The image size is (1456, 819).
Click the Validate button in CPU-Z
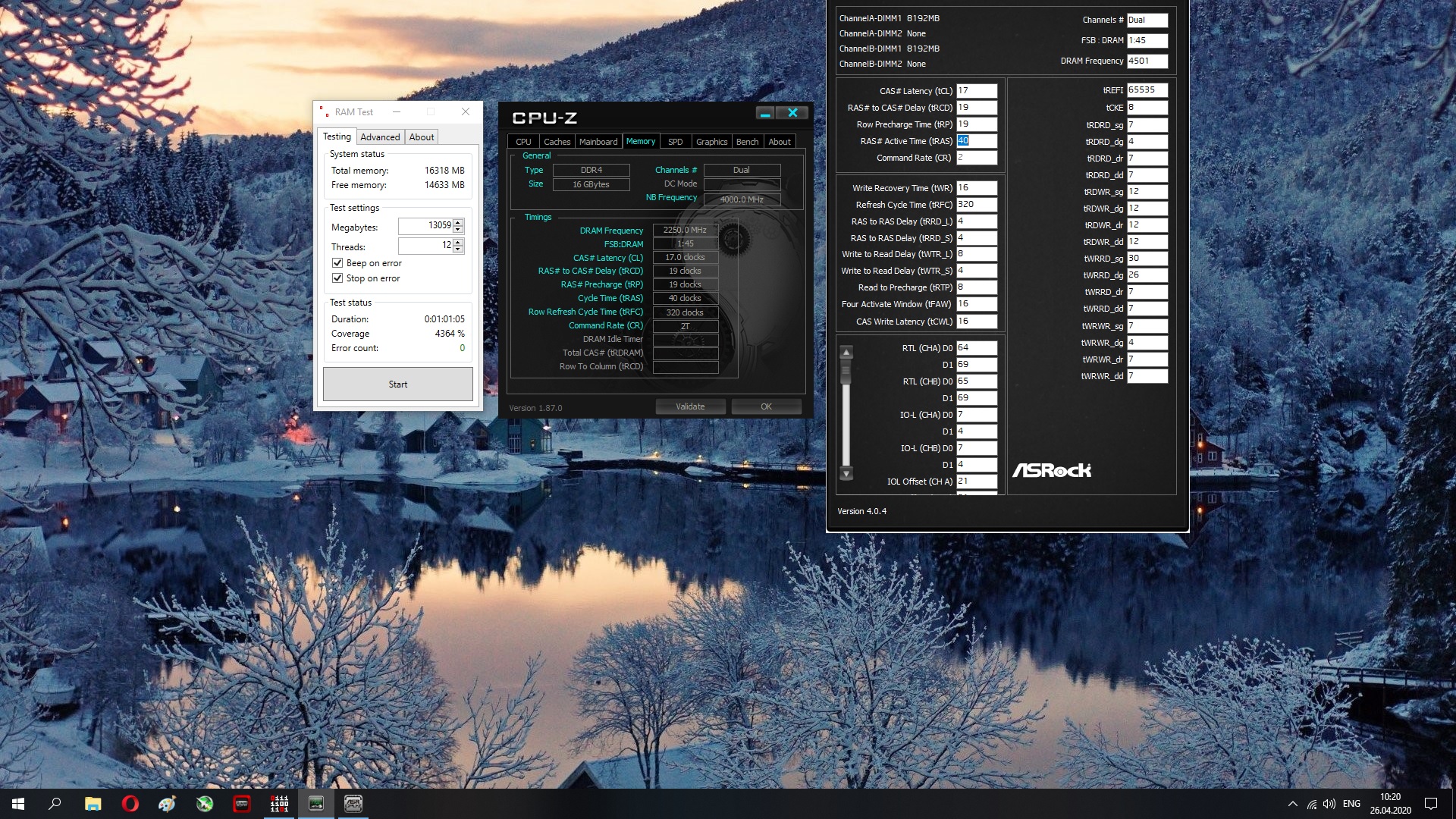click(x=690, y=406)
